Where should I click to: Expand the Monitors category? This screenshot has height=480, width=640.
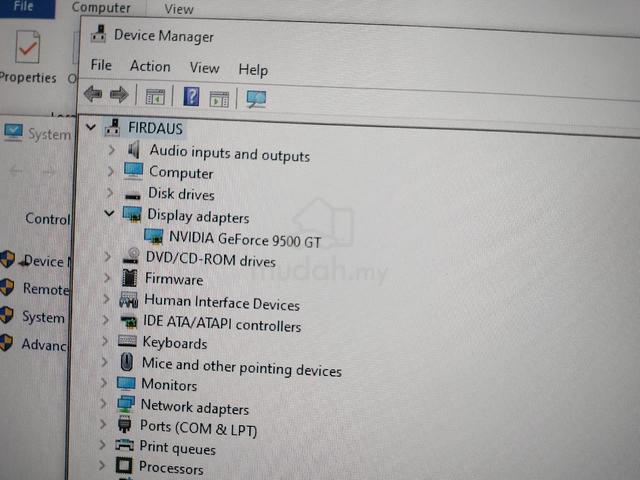pyautogui.click(x=104, y=382)
